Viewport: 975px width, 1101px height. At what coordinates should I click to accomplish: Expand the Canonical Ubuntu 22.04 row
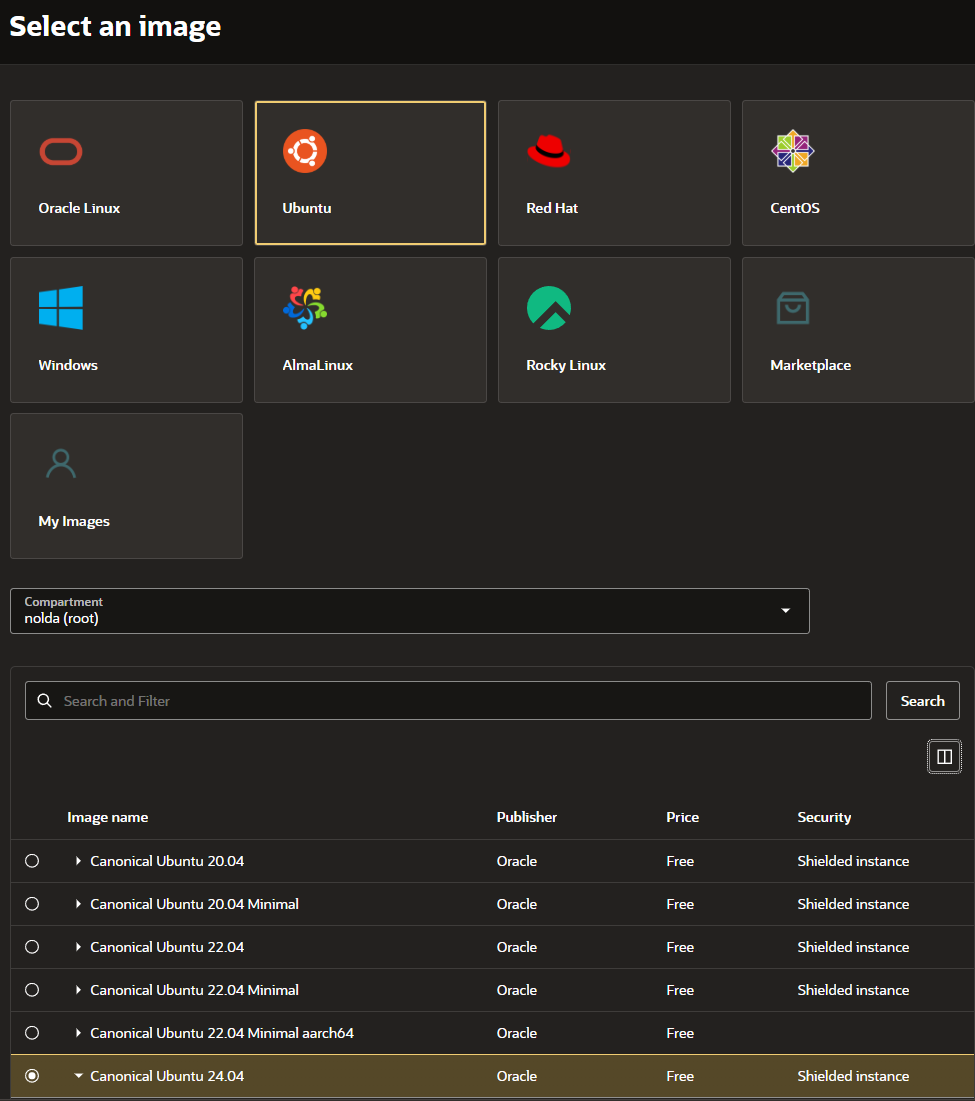click(78, 947)
